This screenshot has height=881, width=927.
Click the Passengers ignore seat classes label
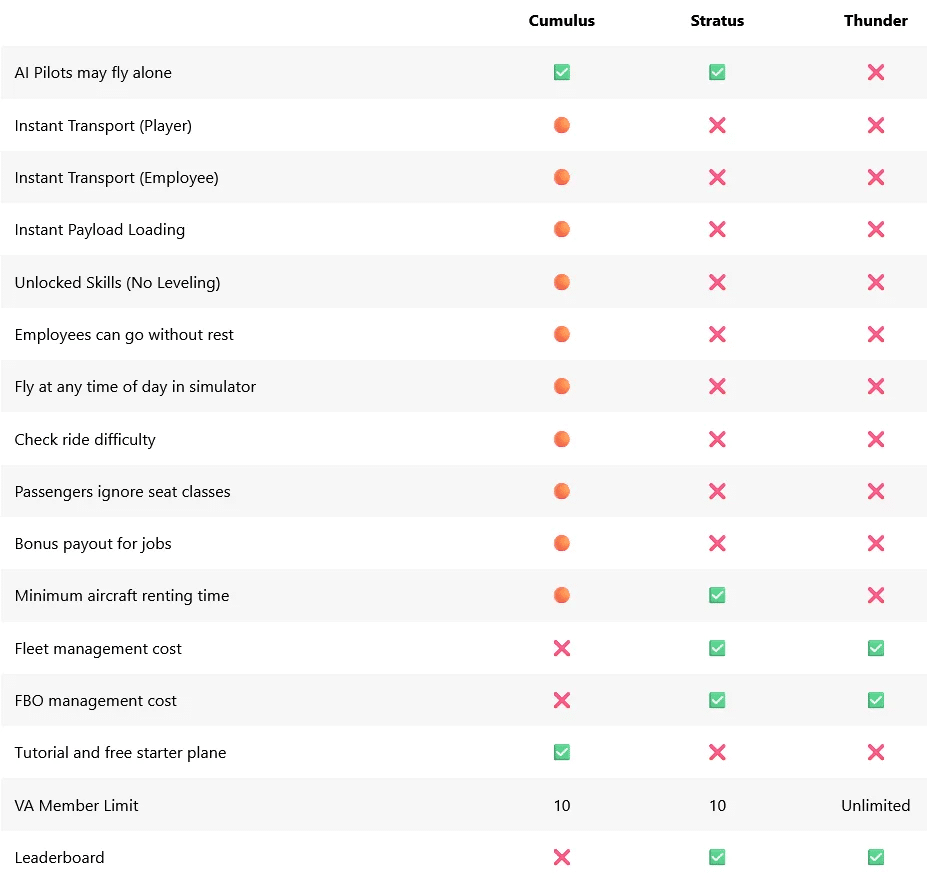click(122, 491)
